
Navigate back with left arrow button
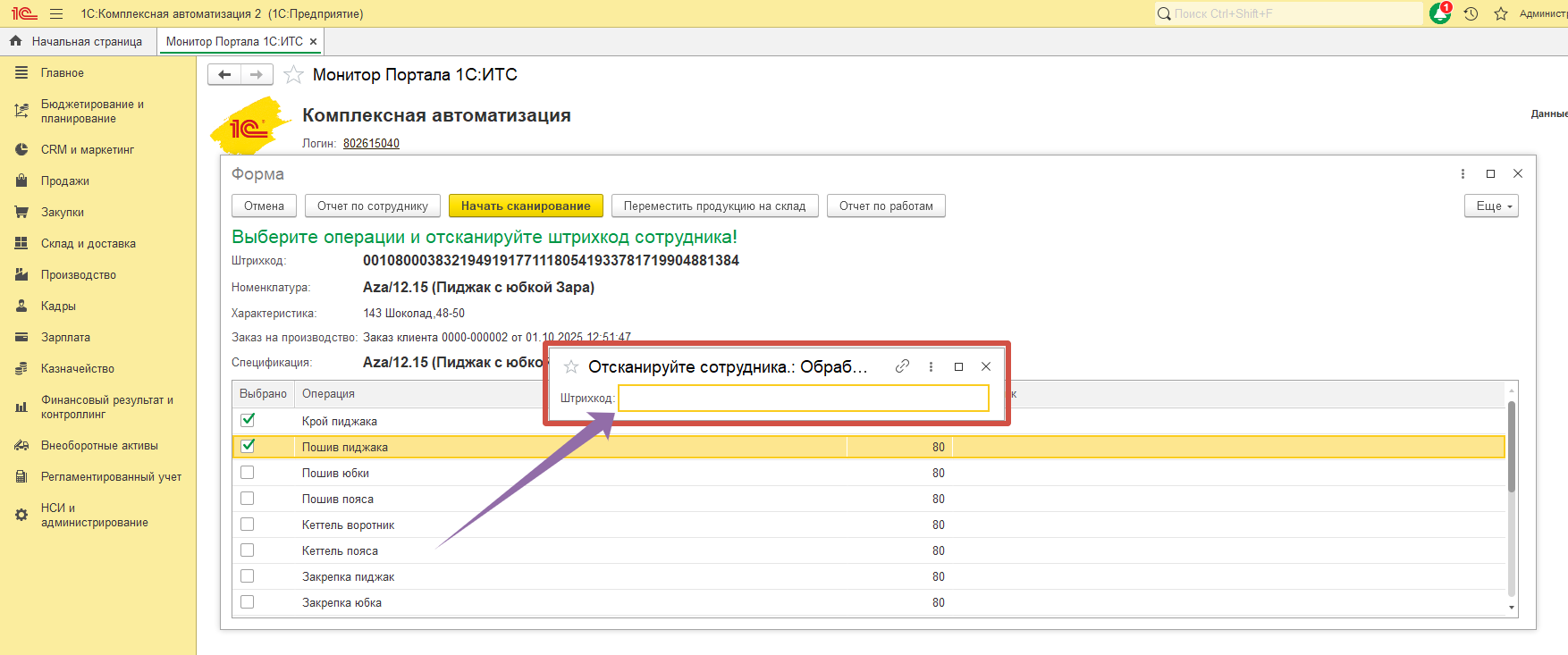coord(224,74)
